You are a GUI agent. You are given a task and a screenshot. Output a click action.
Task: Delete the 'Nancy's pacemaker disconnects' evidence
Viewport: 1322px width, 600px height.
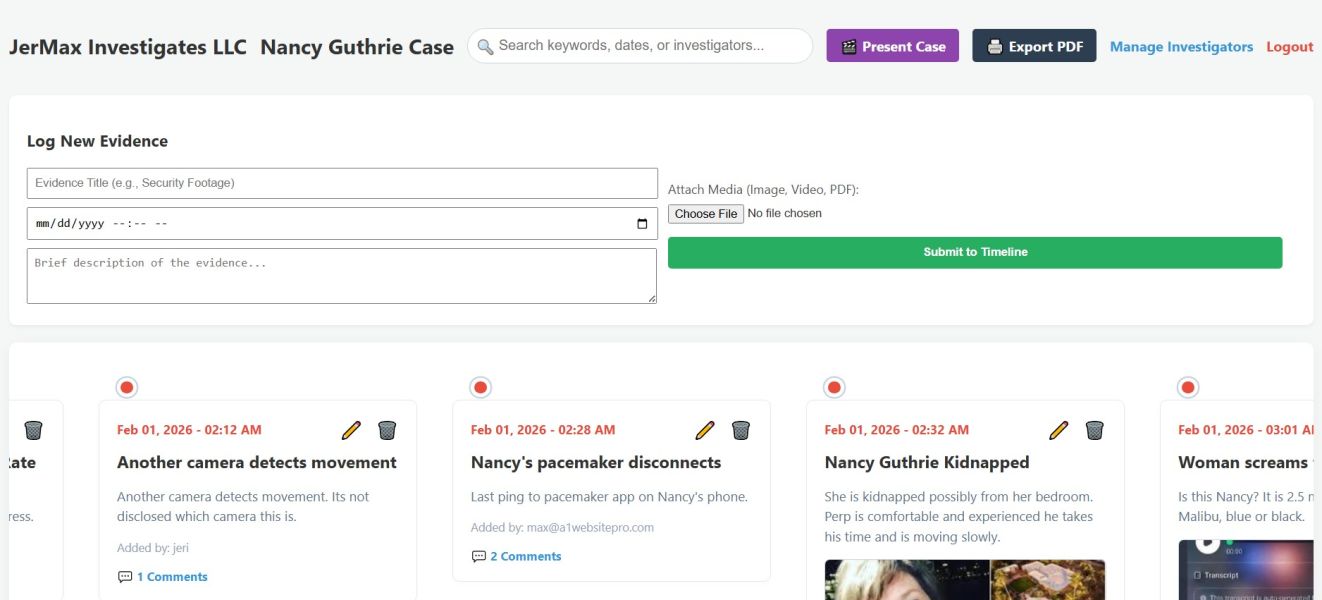point(741,429)
